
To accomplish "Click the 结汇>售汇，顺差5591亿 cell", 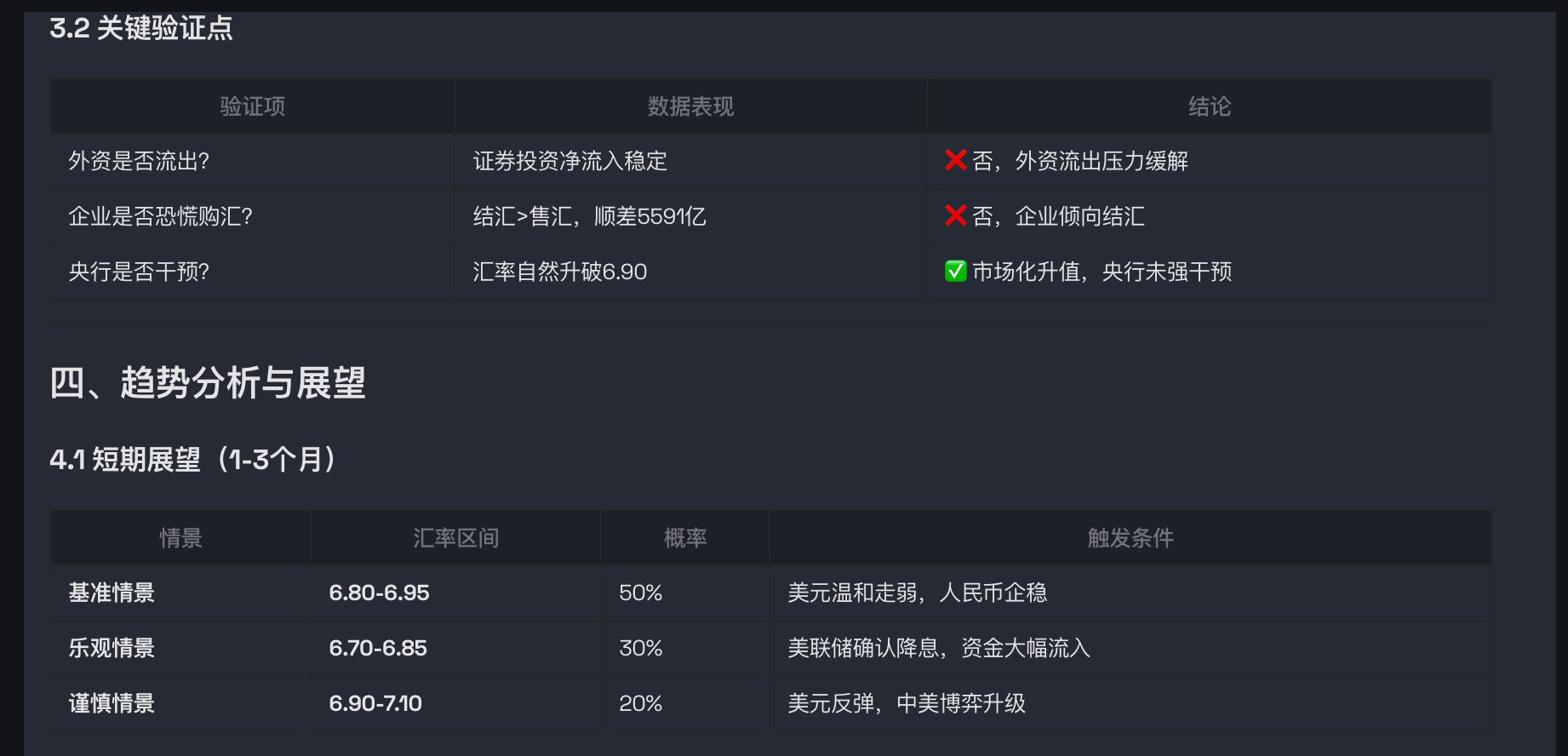I will [589, 216].
